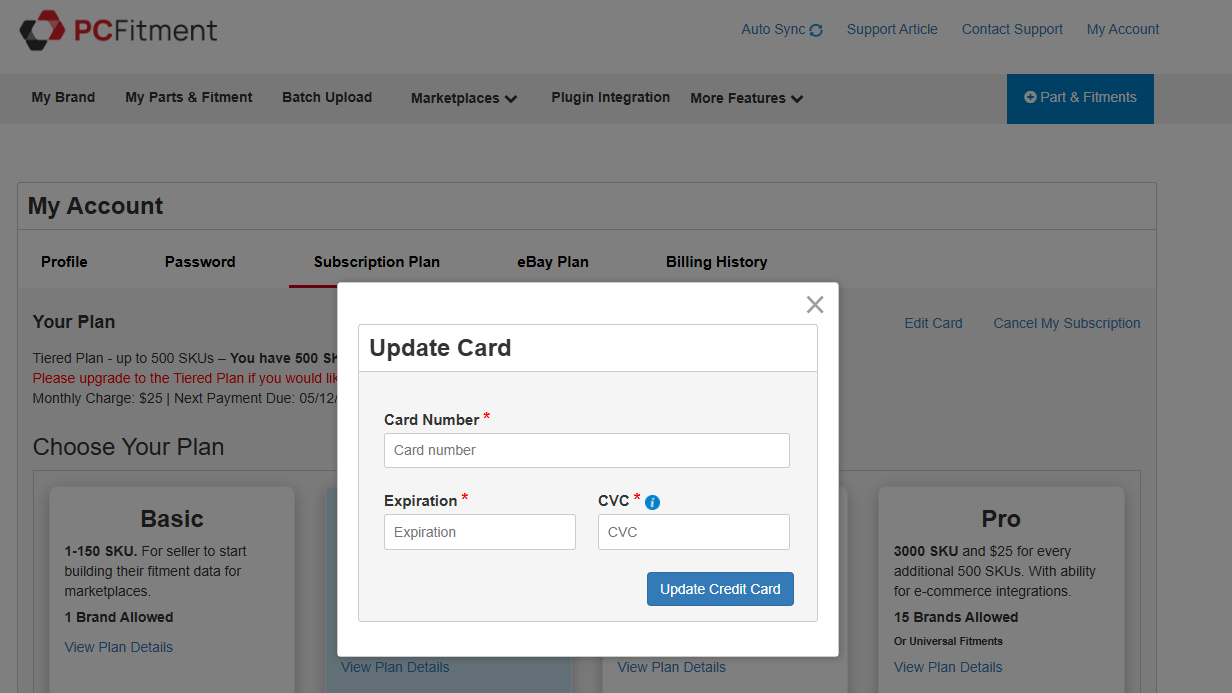Expand the Marketplaces dropdown
1232x693 pixels.
[463, 98]
